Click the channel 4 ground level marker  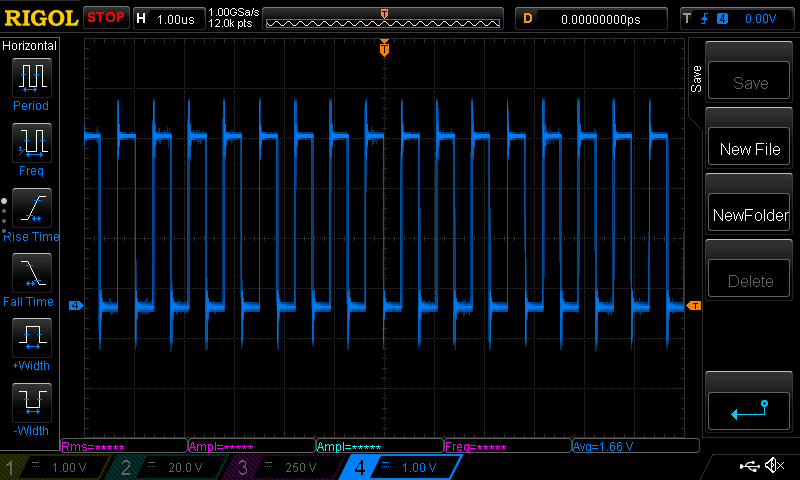pos(76,306)
